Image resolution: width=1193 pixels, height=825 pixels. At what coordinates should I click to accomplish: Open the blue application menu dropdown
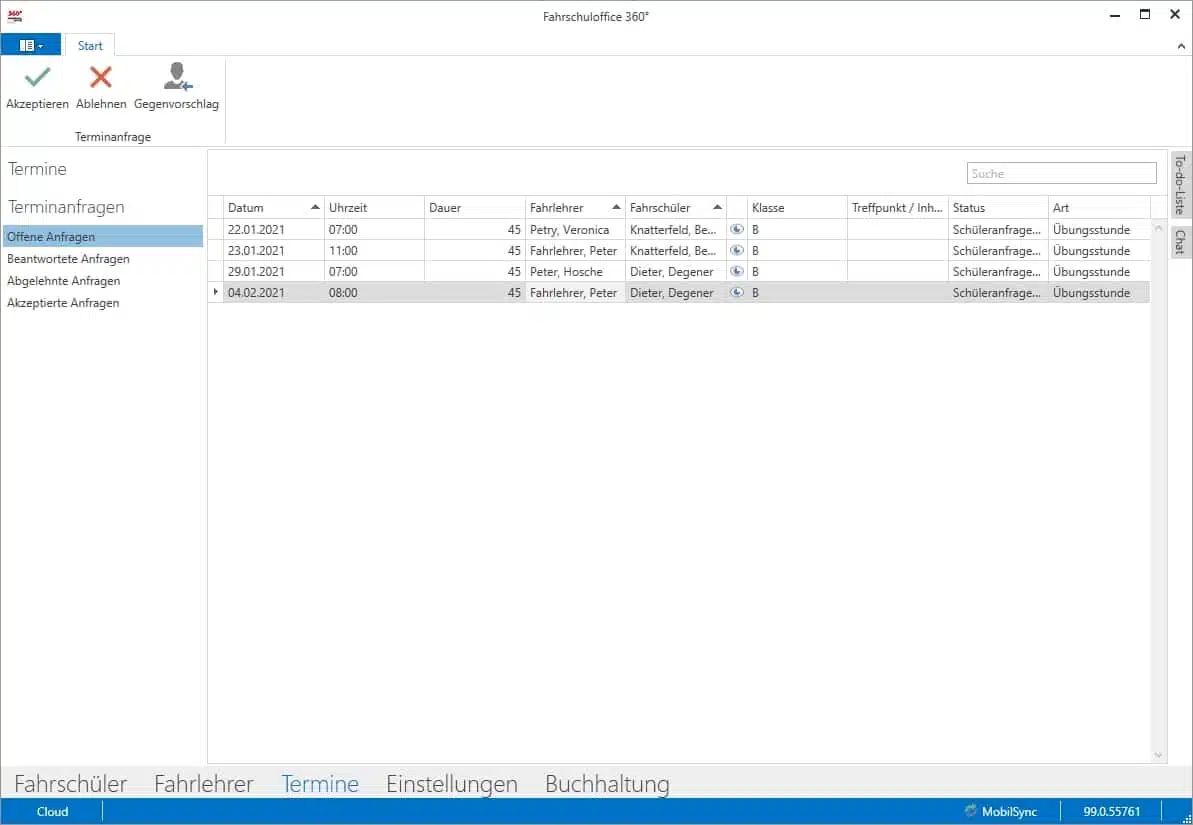[31, 45]
